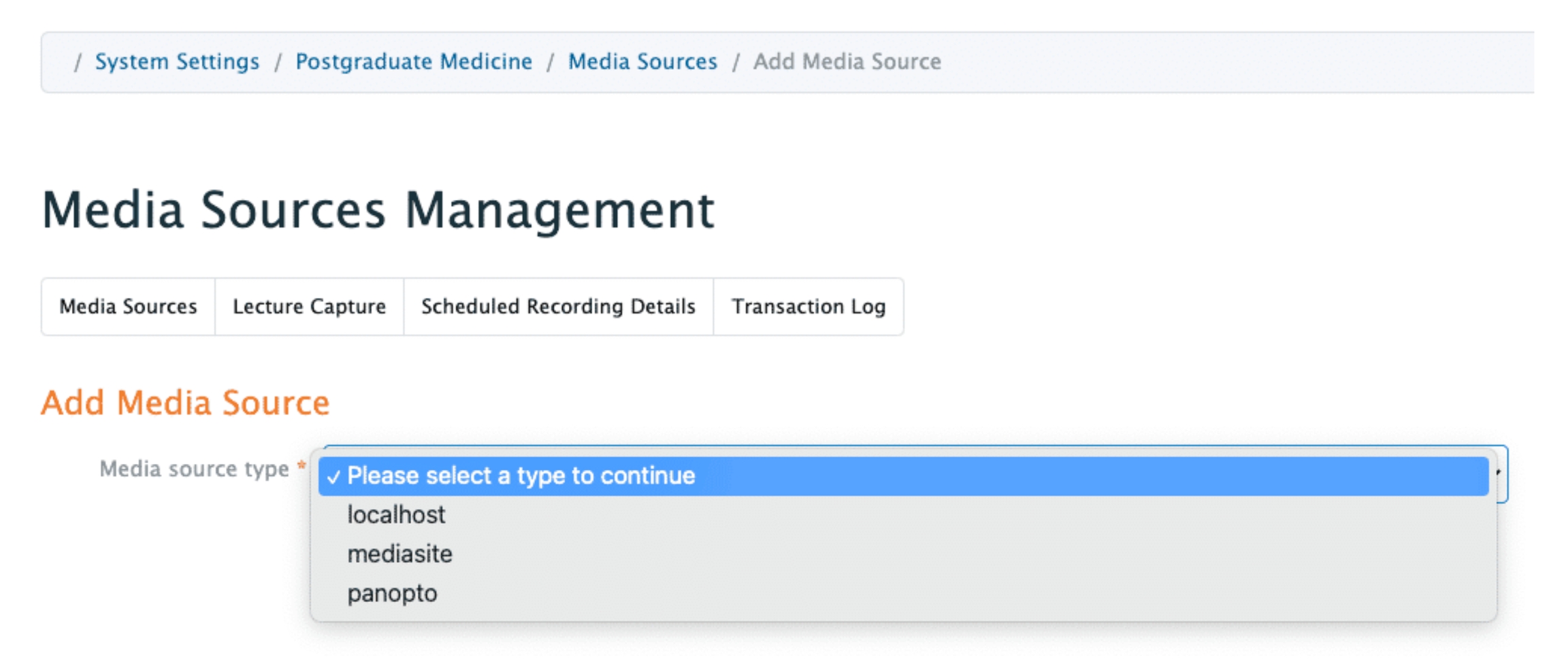Click the red required asterisk
Viewport: 1568px width, 668px height.
tap(301, 466)
